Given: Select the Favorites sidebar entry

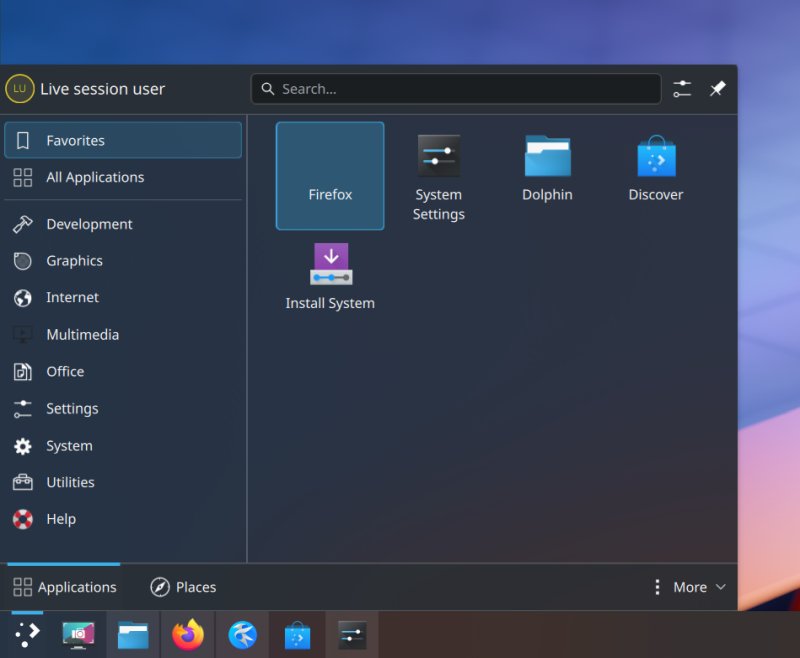Looking at the screenshot, I should [75, 140].
